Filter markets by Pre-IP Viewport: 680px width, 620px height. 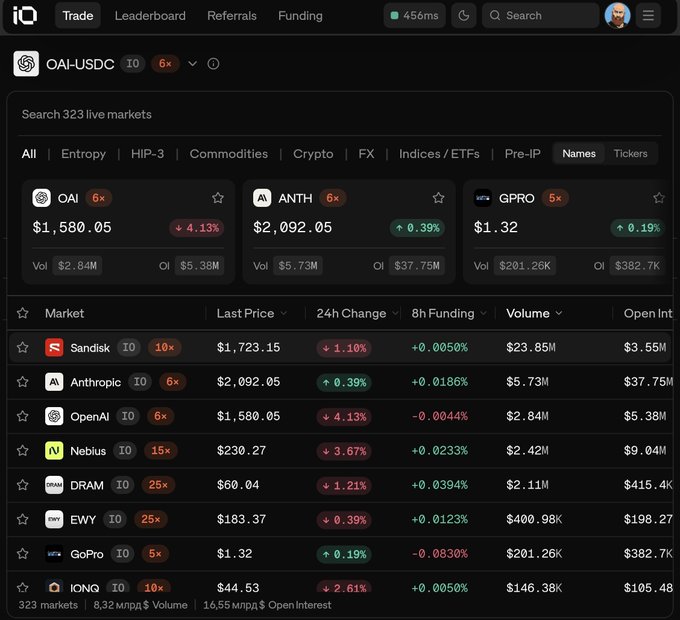(522, 154)
